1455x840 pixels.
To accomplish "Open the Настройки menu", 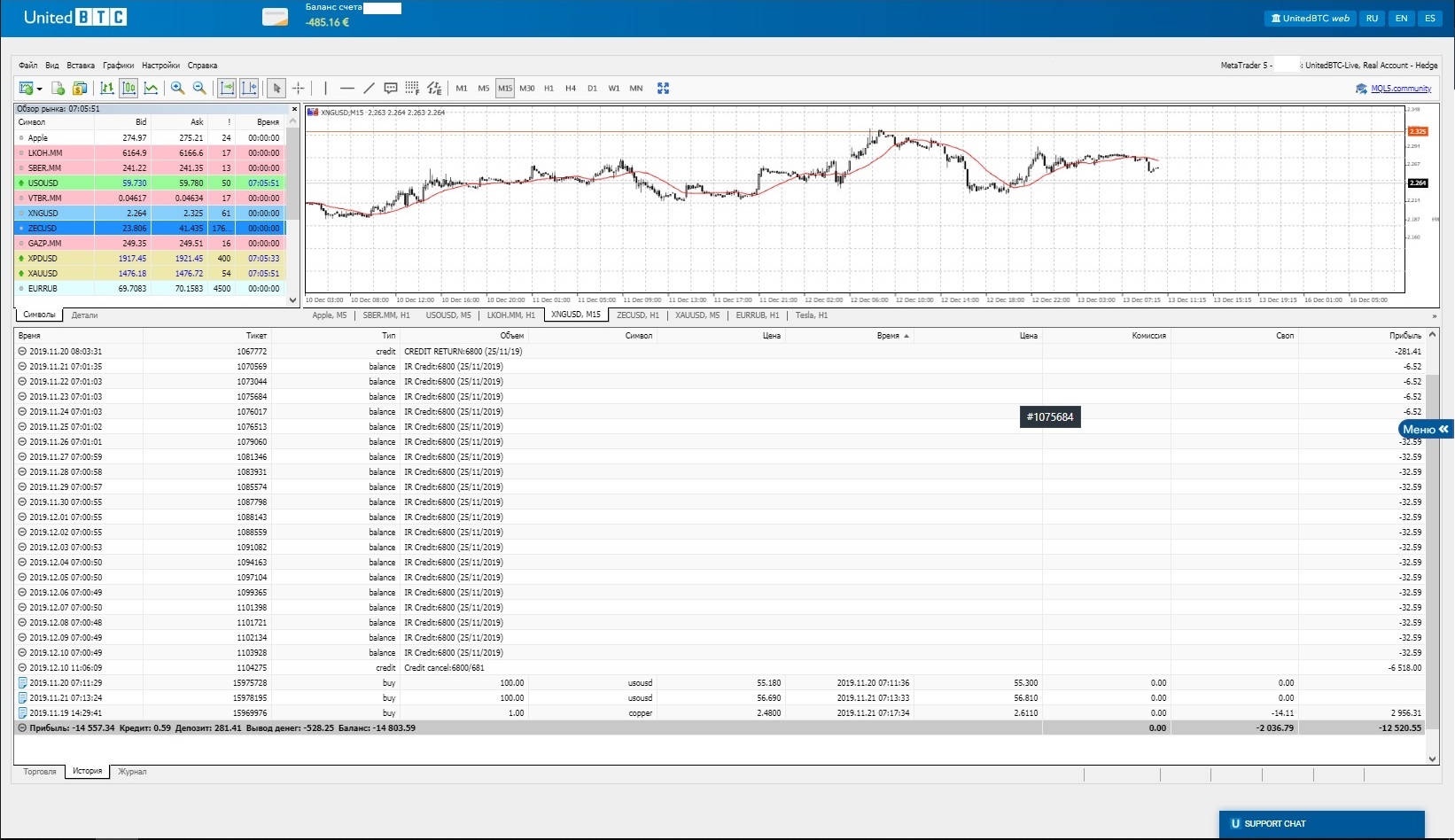I will [160, 66].
